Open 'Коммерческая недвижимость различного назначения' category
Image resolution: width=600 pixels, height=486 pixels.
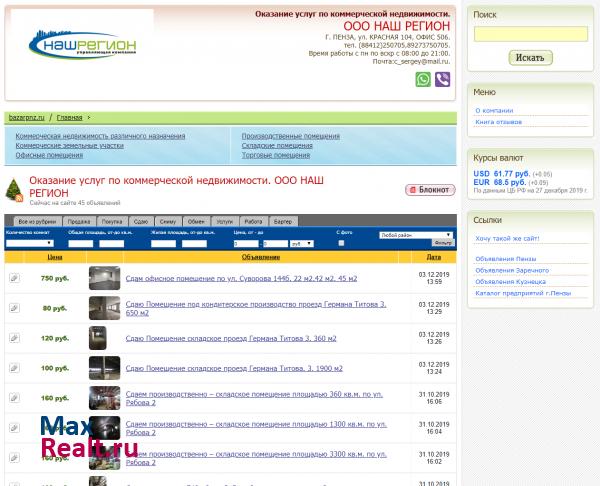click(x=100, y=136)
